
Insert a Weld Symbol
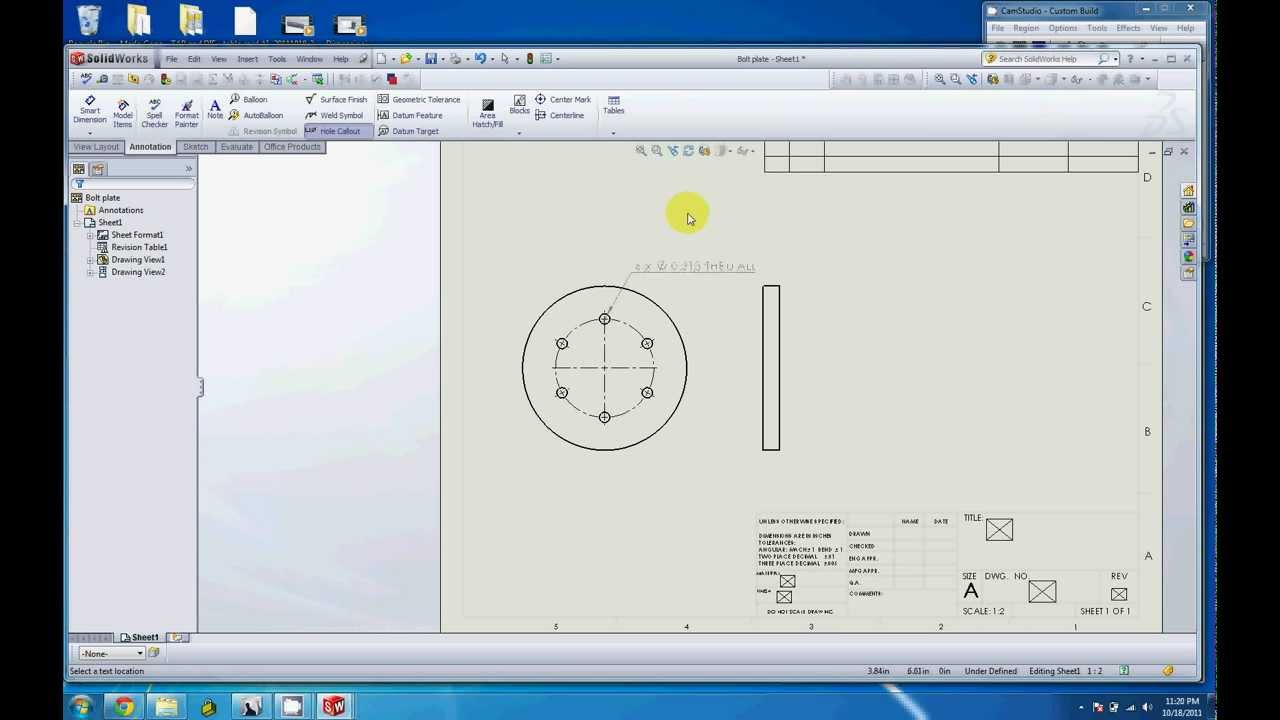(x=334, y=115)
